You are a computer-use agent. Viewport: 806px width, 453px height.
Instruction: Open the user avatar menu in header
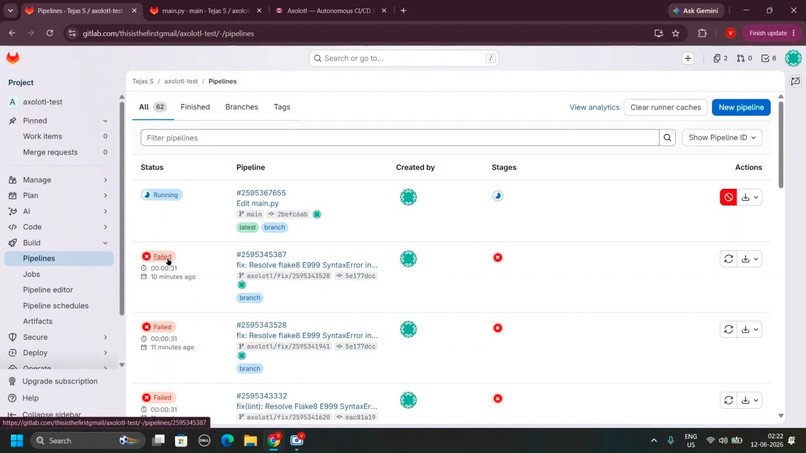(793, 58)
